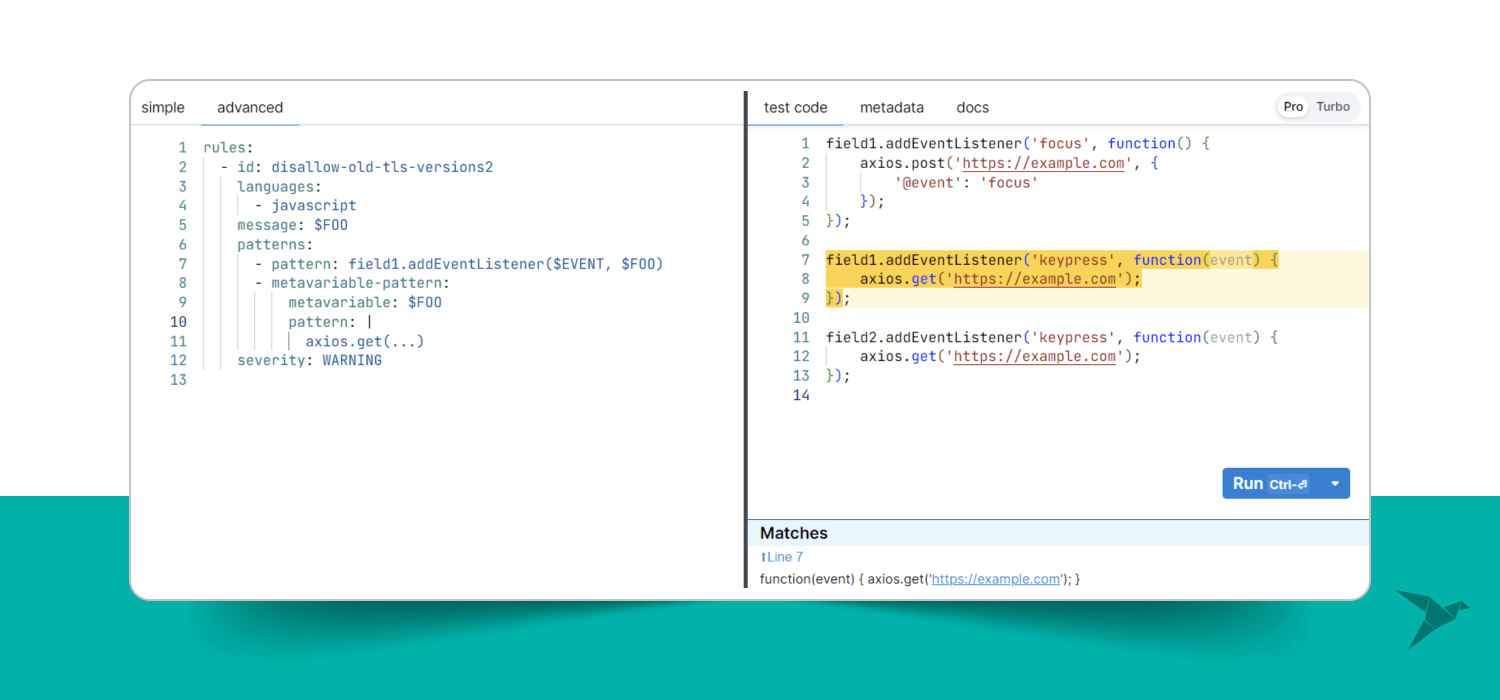Expand the dropdown arrow beside Run
1500x700 pixels.
[1335, 484]
